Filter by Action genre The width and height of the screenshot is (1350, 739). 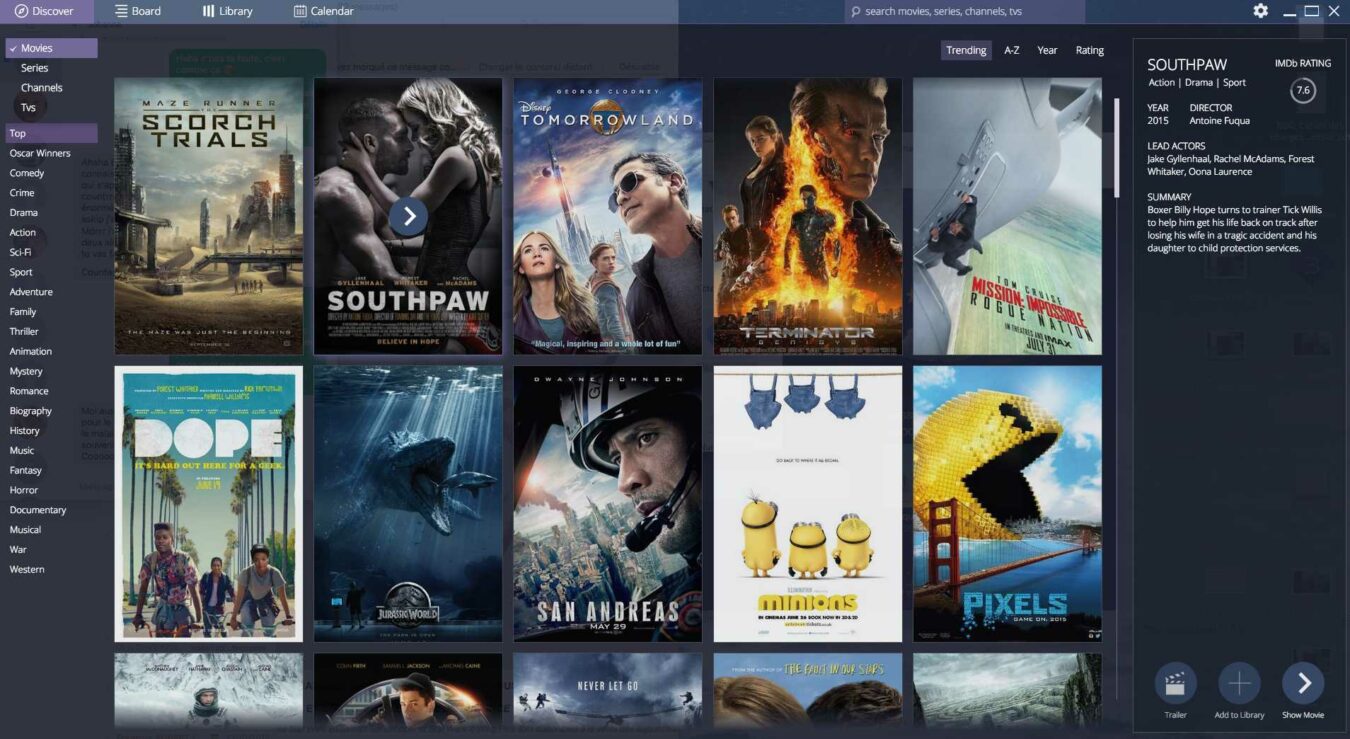point(23,232)
